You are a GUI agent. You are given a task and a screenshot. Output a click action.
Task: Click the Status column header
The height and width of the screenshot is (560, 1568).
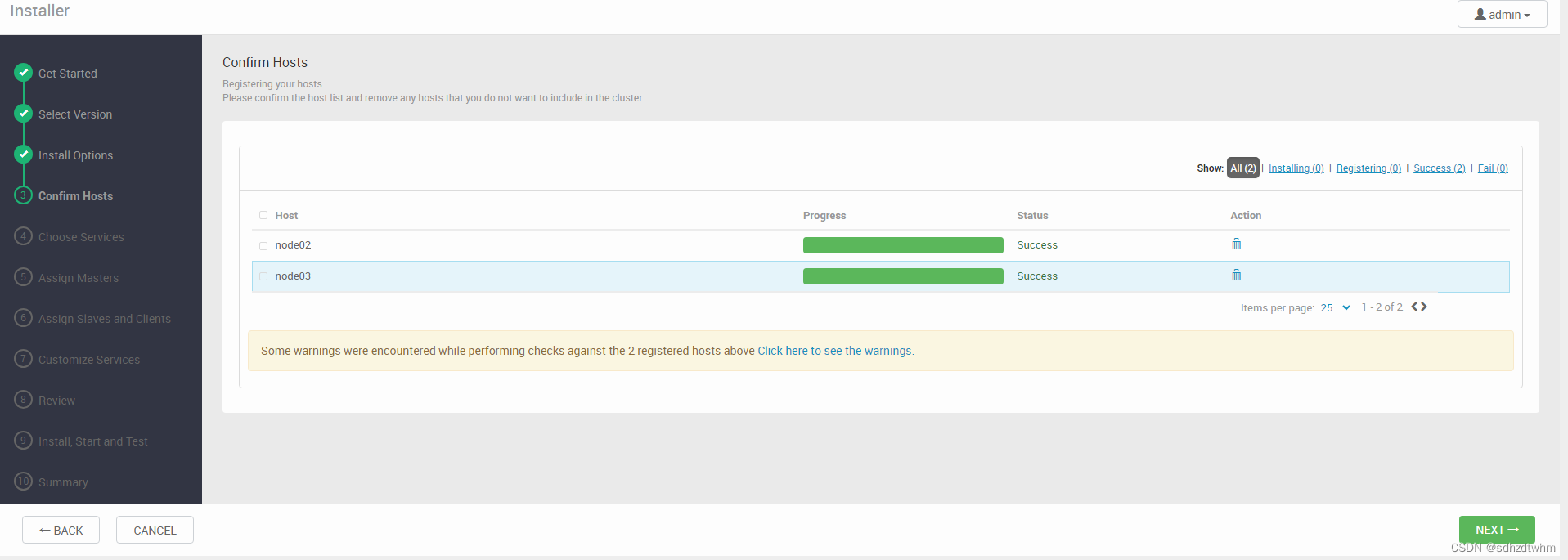(x=1032, y=216)
